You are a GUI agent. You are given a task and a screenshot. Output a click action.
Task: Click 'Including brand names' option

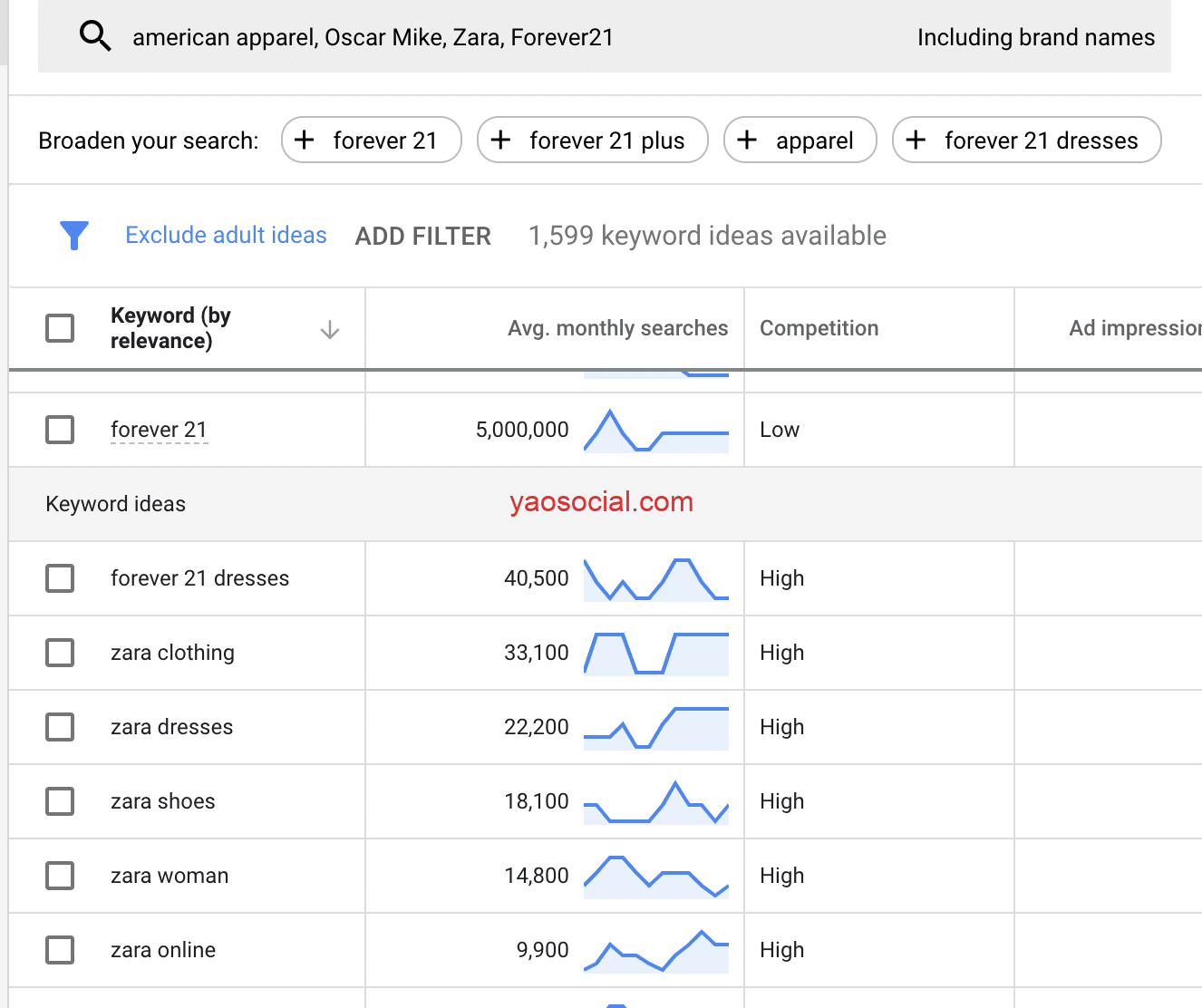(x=1035, y=37)
